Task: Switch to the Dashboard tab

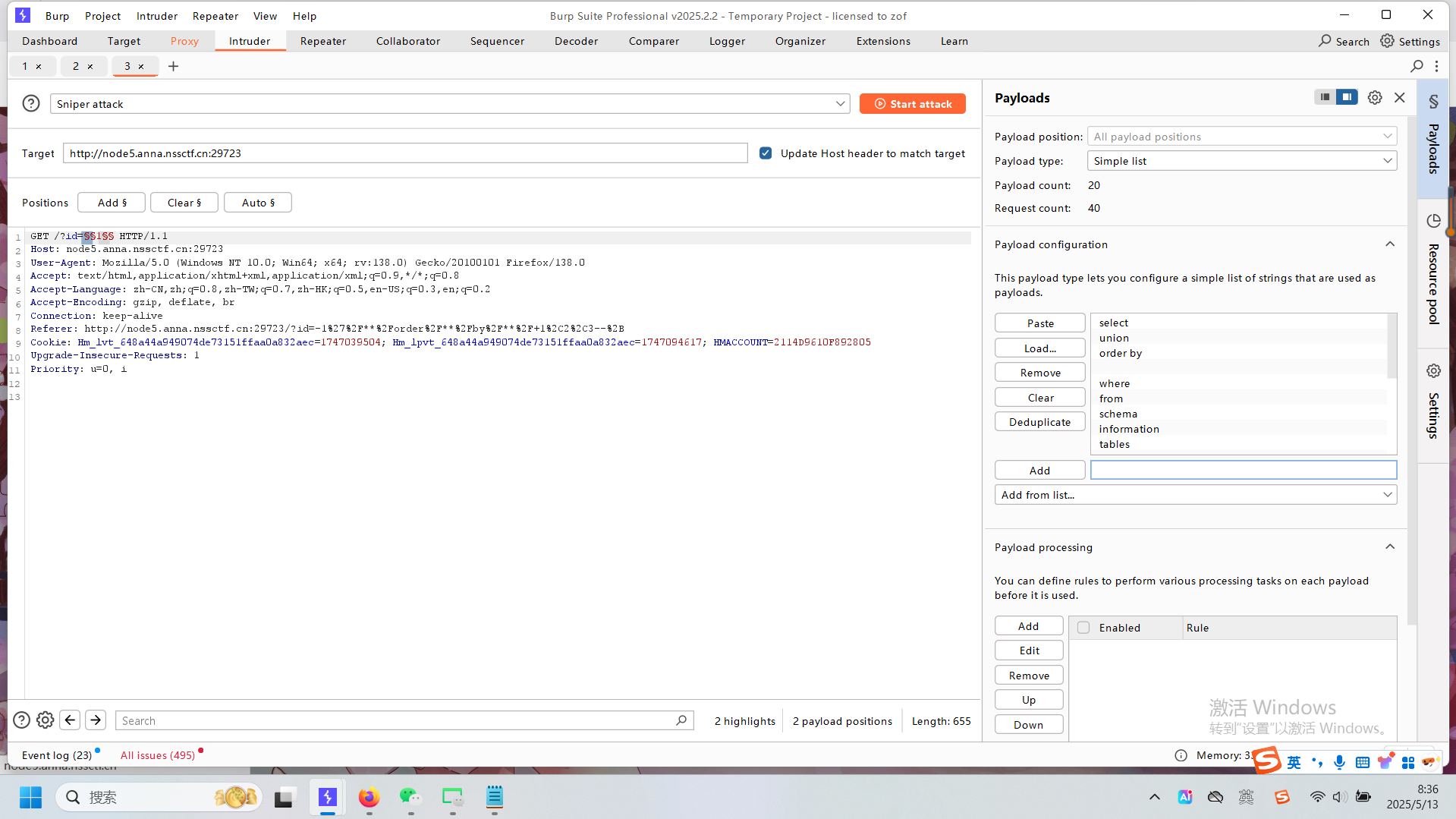Action: [49, 41]
